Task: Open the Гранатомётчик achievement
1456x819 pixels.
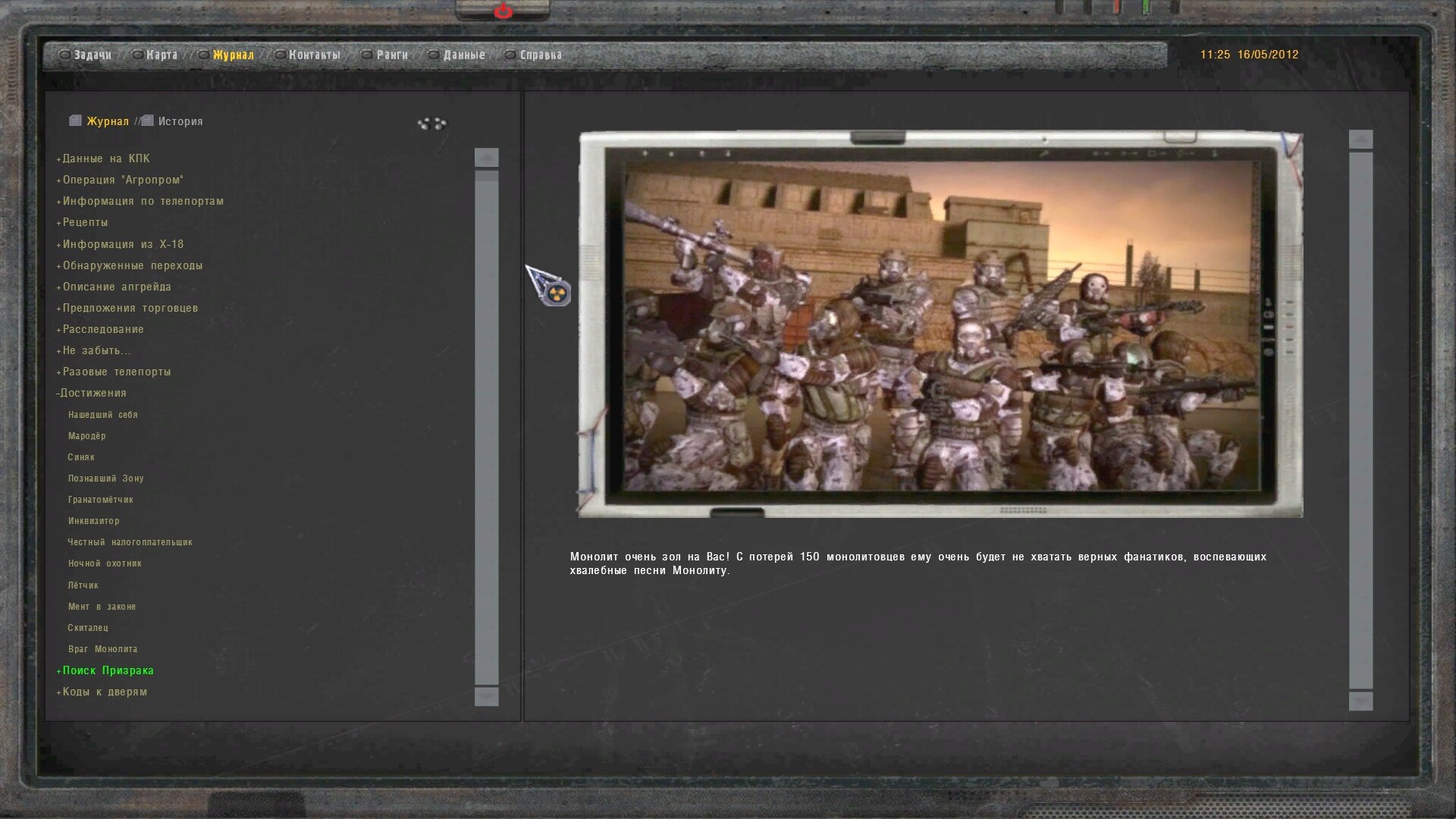Action: click(x=101, y=500)
